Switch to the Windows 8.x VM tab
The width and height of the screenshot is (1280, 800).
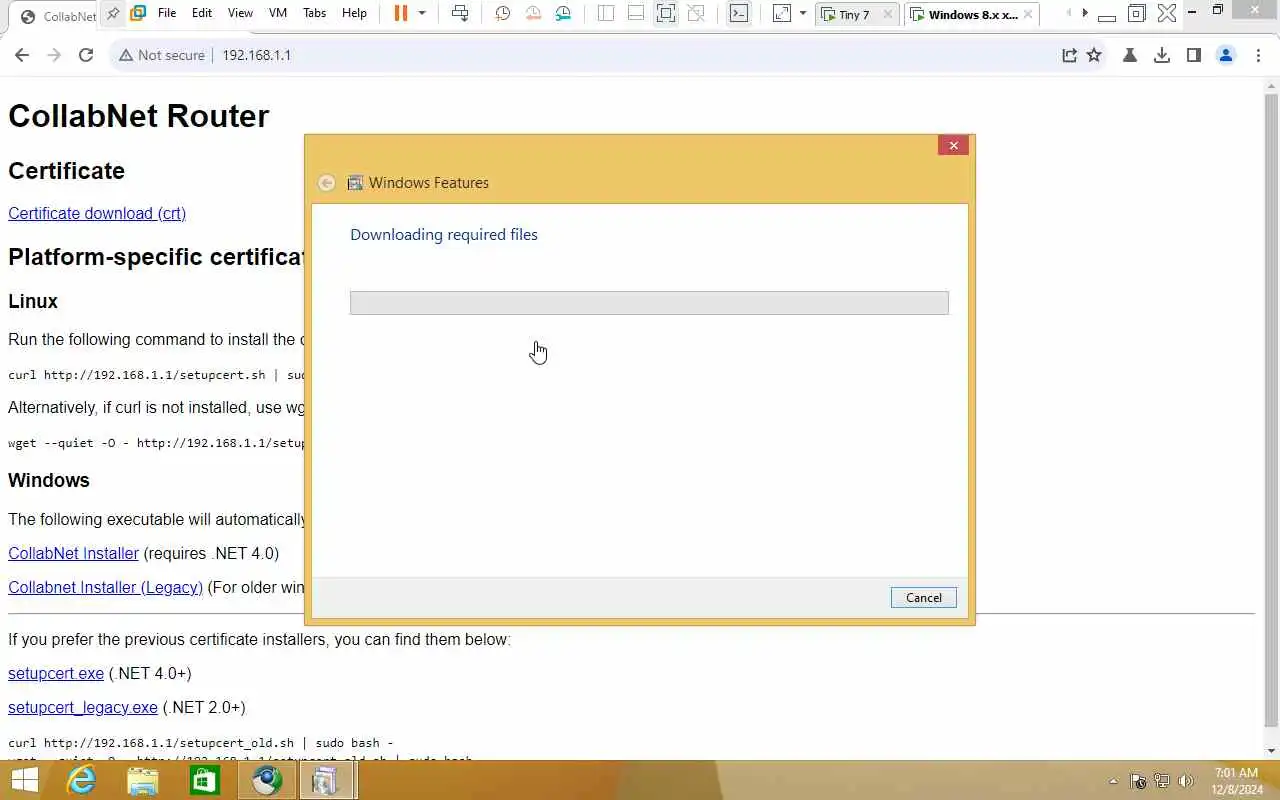tap(973, 15)
